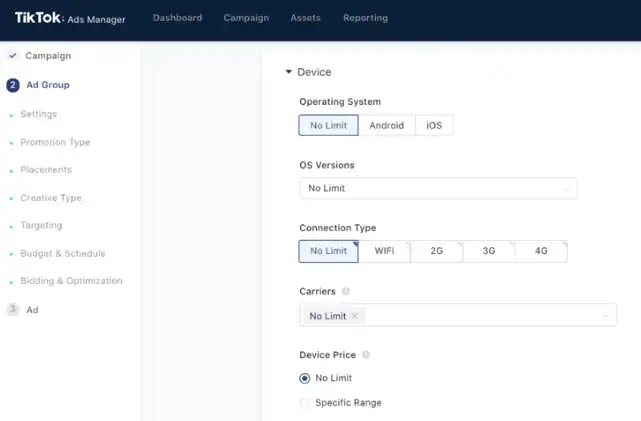Click the Campaign step checkmark icon

[x=13, y=56]
